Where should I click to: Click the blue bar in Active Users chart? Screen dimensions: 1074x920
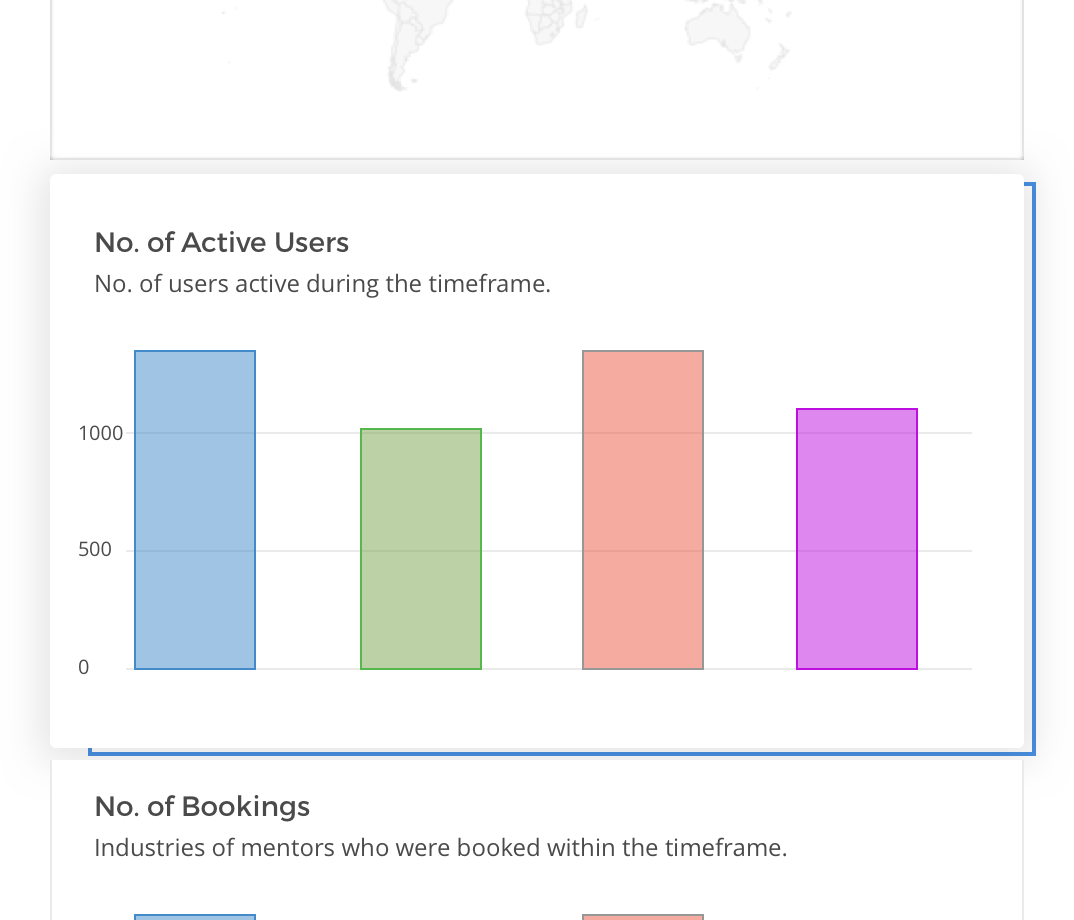pyautogui.click(x=195, y=510)
